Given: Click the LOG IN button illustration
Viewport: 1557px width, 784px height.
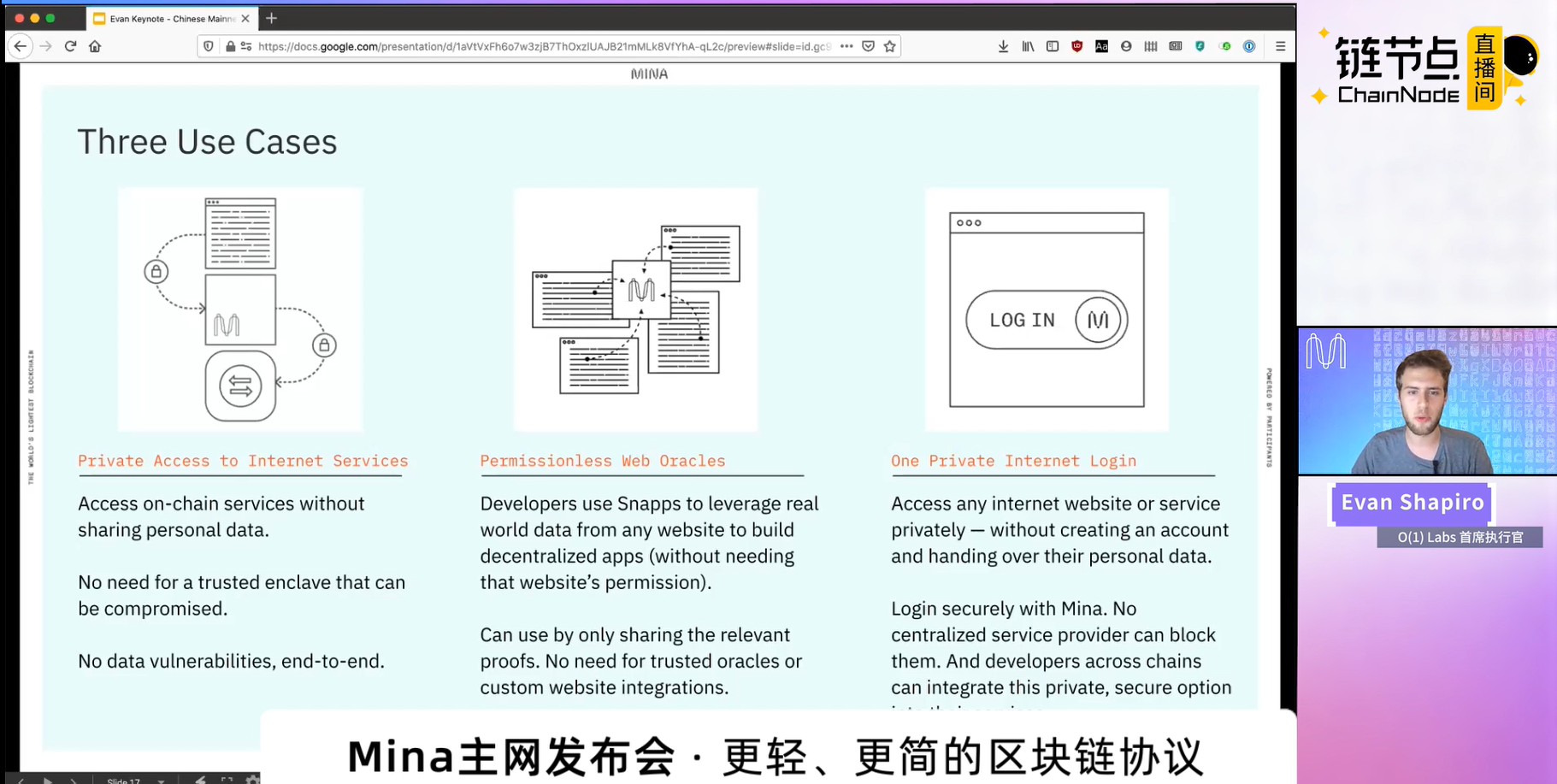Looking at the screenshot, I should 1047,320.
